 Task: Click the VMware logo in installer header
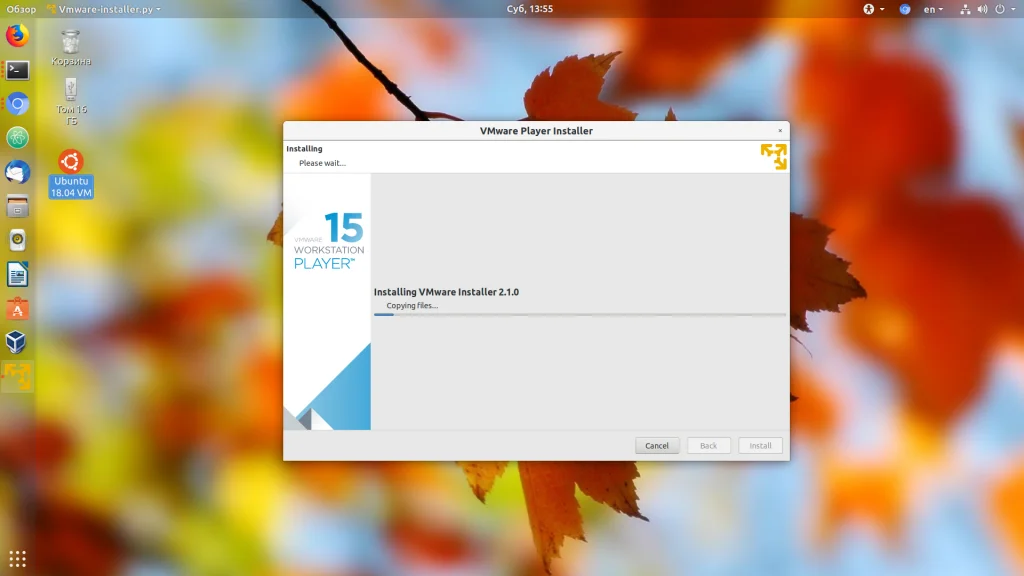pyautogui.click(x=773, y=157)
